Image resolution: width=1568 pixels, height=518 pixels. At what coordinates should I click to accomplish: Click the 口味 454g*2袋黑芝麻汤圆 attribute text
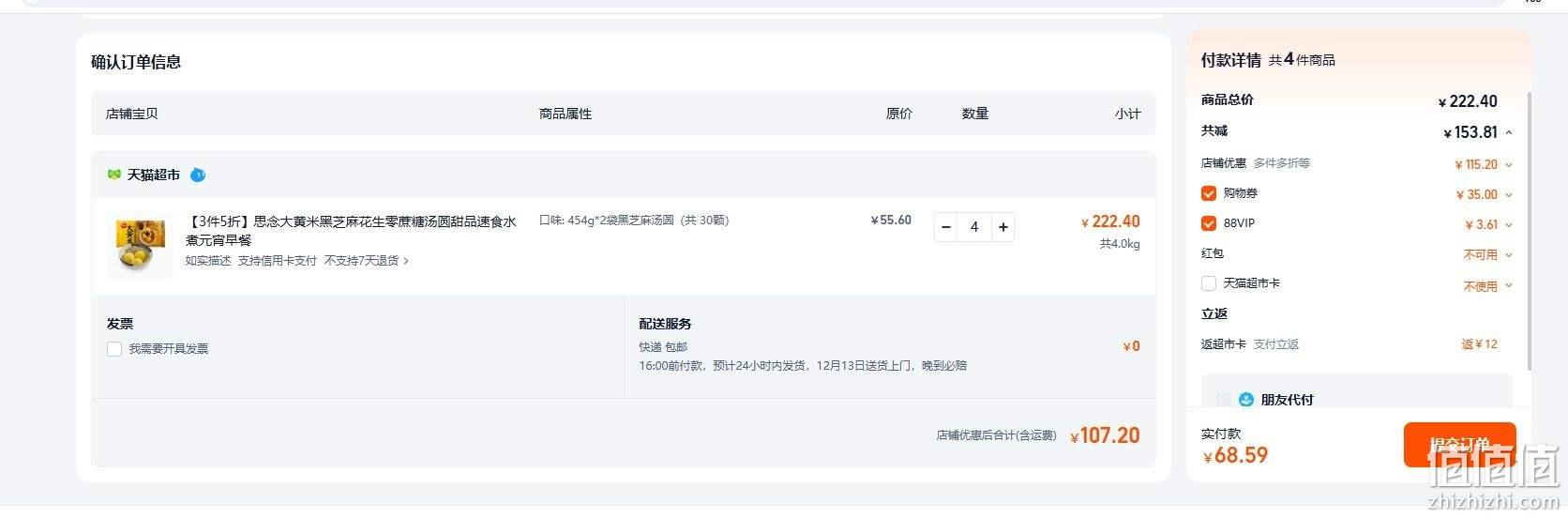point(634,221)
